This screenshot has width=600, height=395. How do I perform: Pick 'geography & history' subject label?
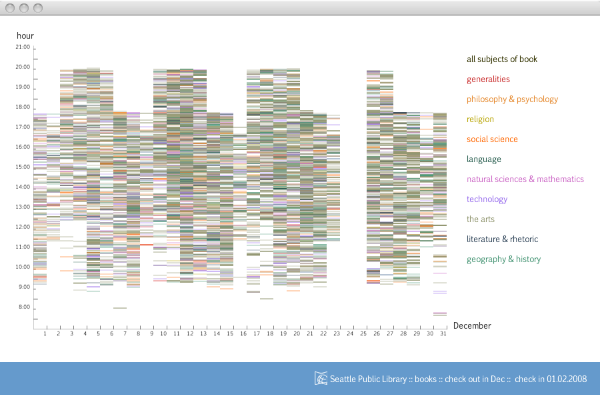coord(504,259)
